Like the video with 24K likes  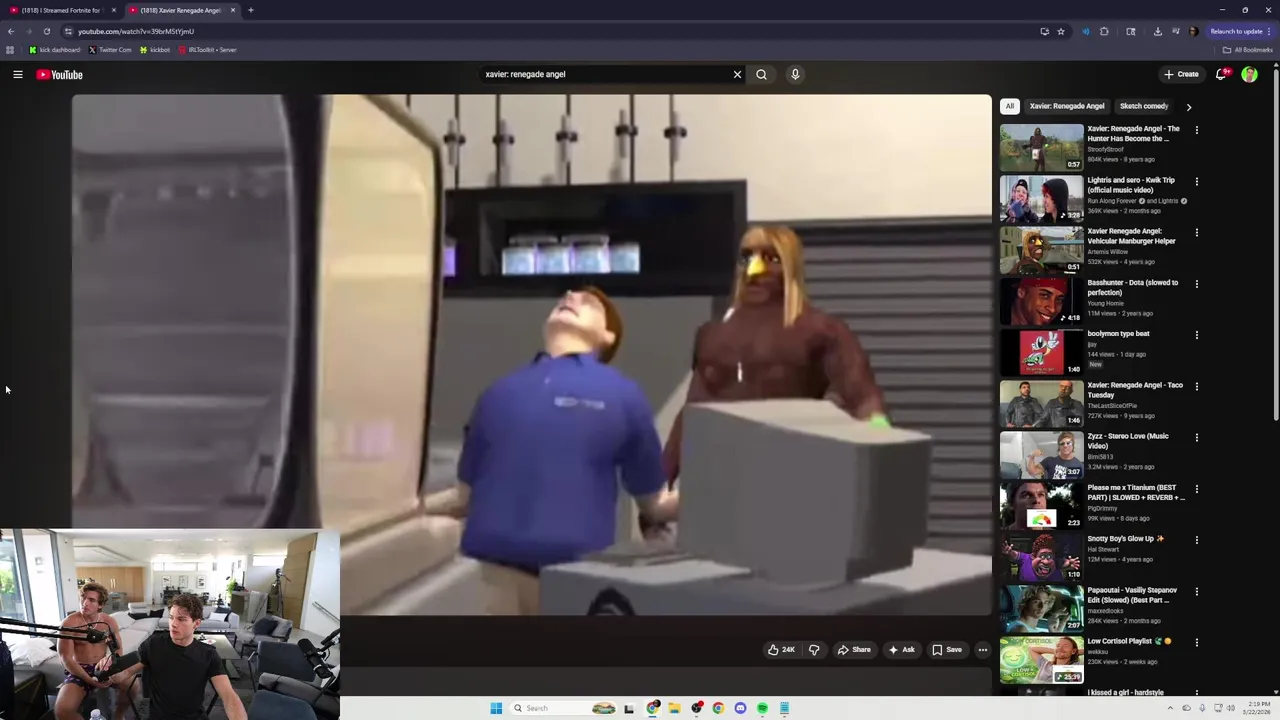point(781,650)
